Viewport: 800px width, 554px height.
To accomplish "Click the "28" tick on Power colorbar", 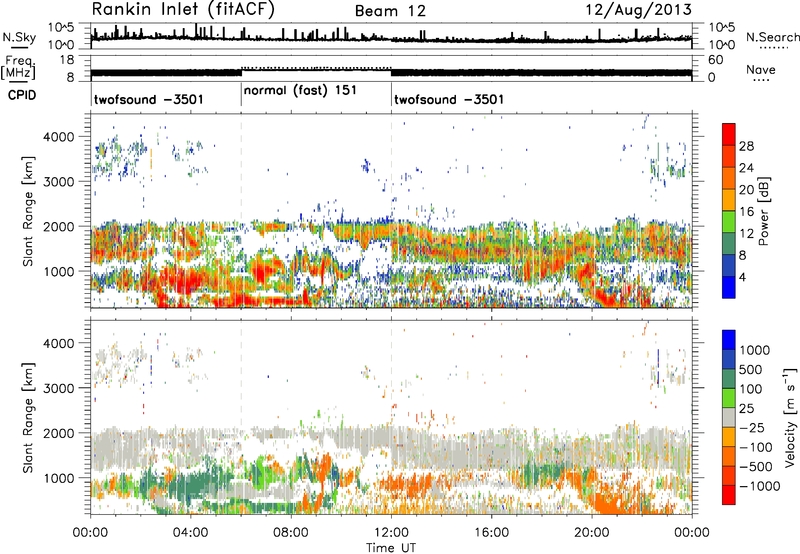I will click(746, 146).
